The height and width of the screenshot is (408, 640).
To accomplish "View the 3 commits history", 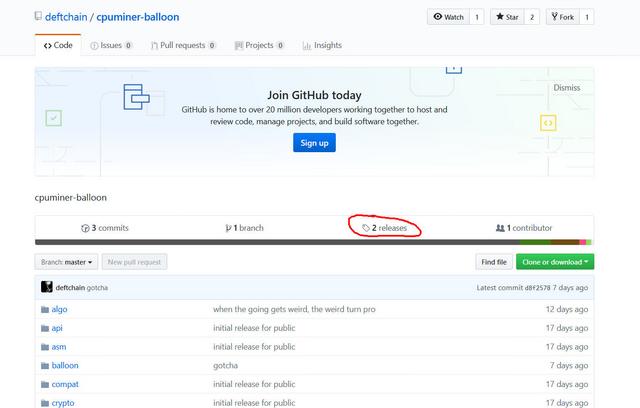I will (105, 228).
